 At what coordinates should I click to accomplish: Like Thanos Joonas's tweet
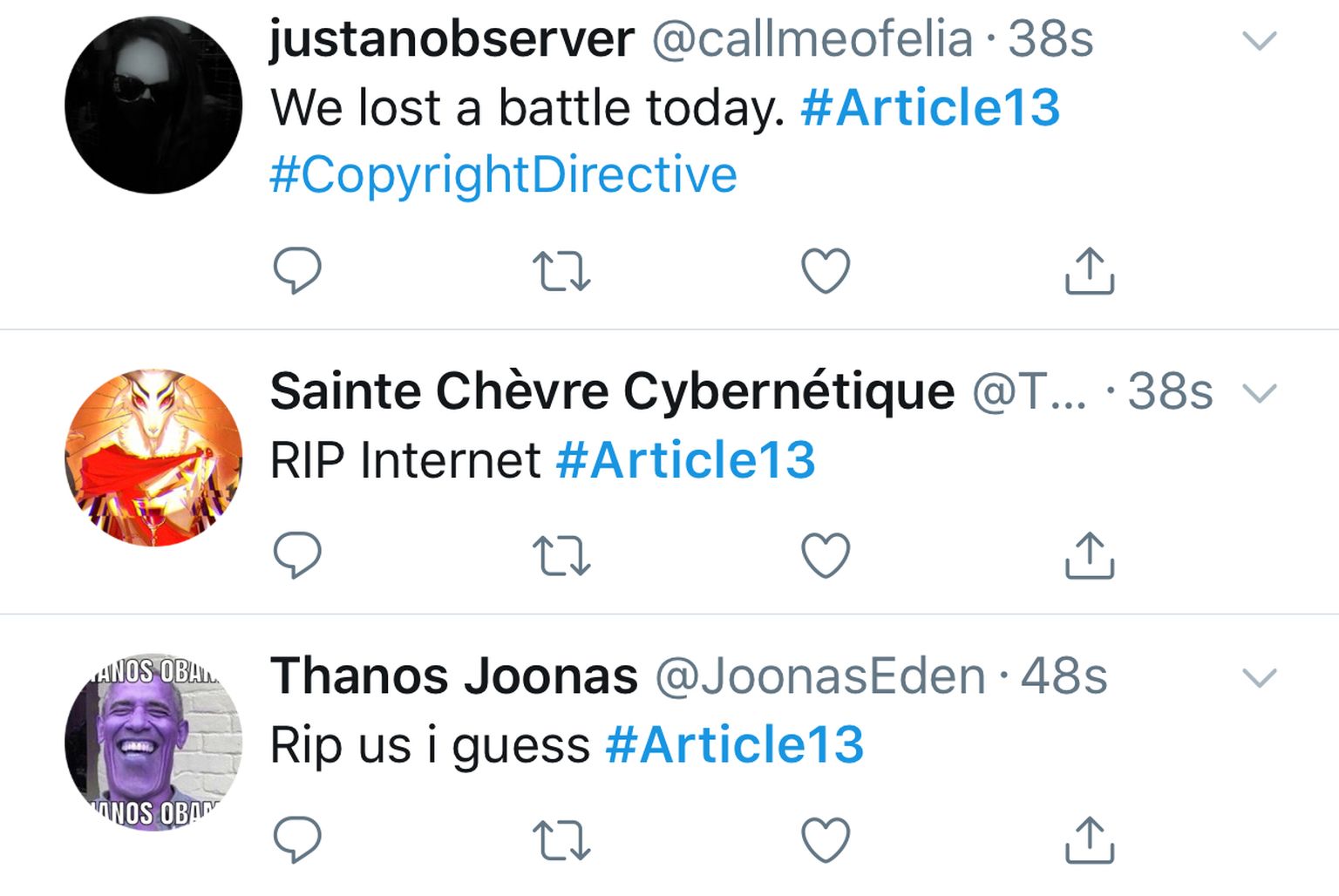[x=826, y=840]
